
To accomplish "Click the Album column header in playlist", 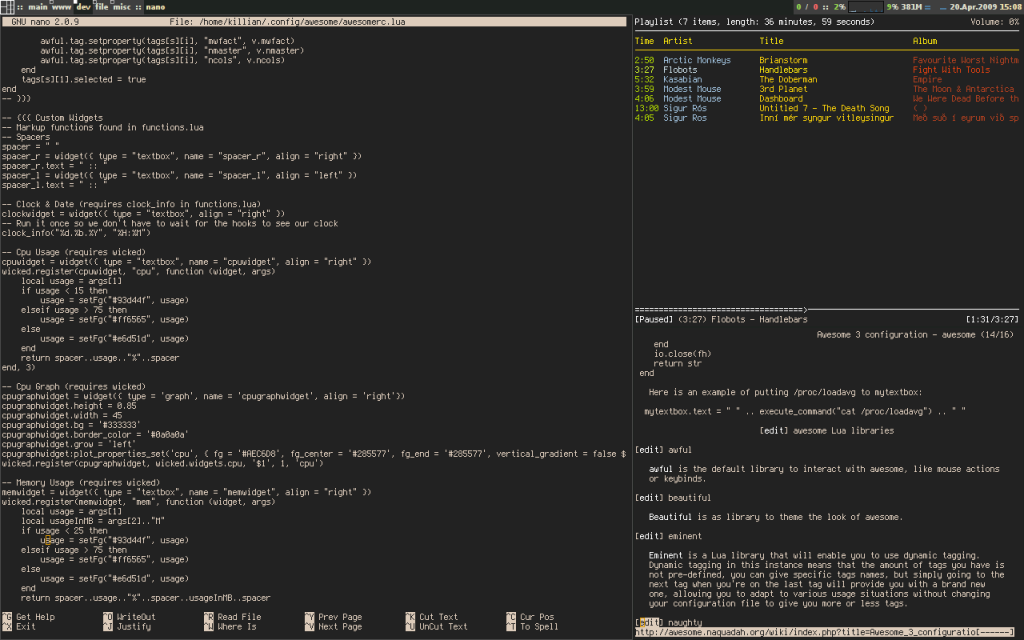I will (925, 40).
